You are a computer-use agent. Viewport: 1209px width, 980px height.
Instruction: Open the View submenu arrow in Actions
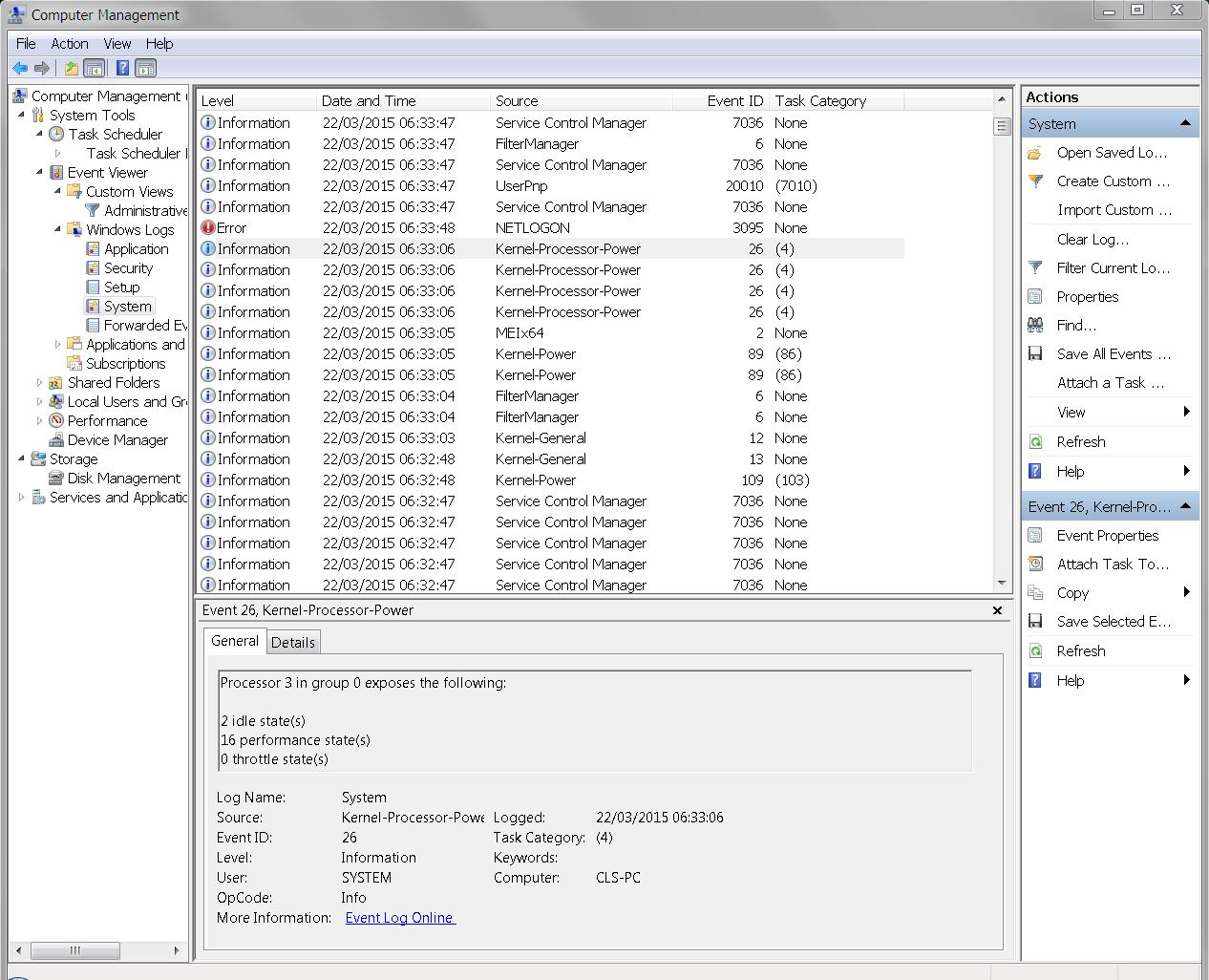(x=1186, y=412)
